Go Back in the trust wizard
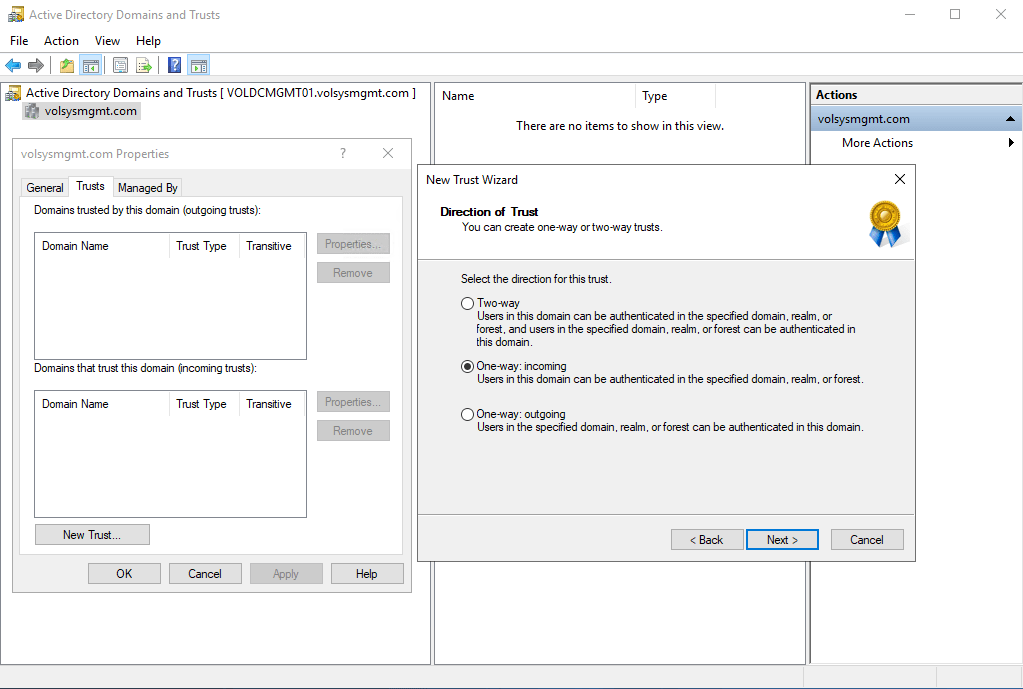Screen dimensions: 1023x689 tap(707, 540)
